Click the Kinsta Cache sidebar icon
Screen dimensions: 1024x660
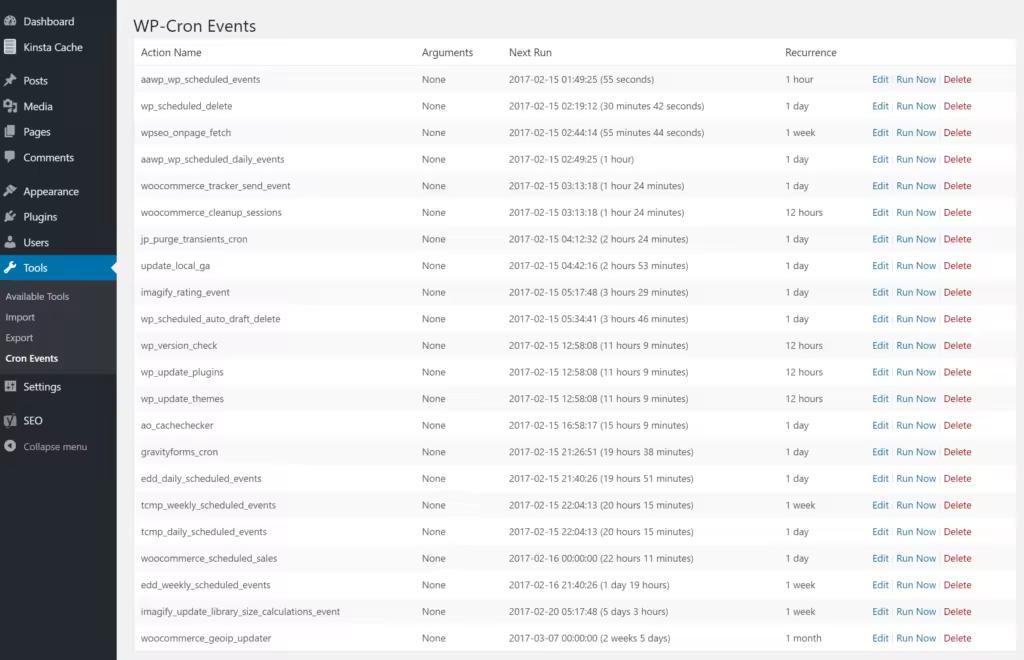(x=10, y=47)
